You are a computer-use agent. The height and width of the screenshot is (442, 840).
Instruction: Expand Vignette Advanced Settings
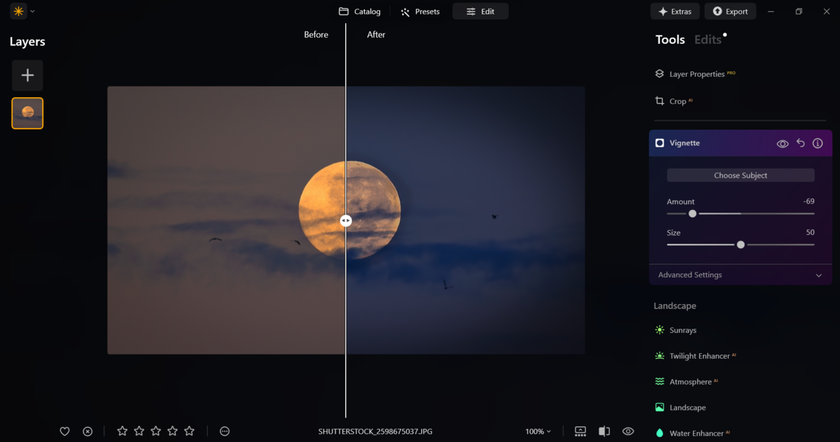coord(740,275)
